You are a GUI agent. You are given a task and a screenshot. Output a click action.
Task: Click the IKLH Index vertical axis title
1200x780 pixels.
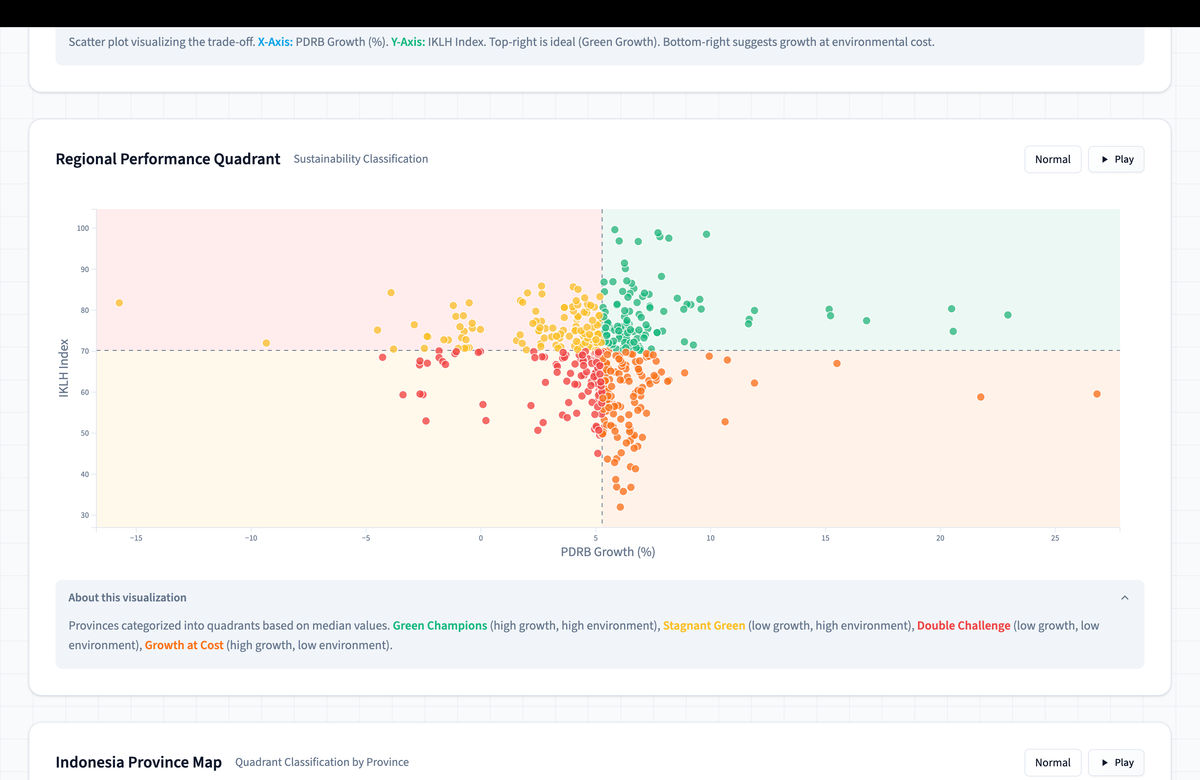click(64, 367)
